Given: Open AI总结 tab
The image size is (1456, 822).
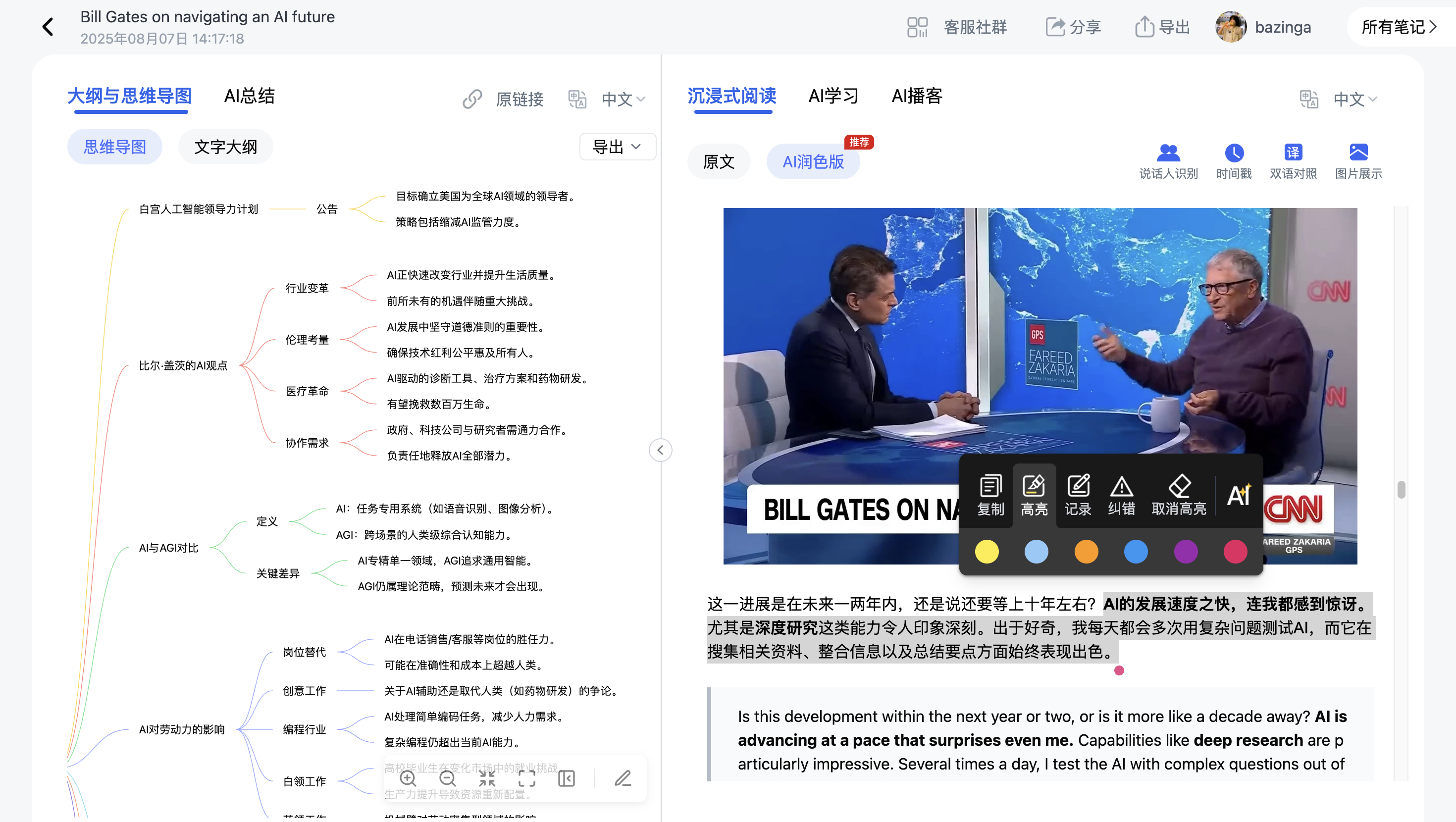Looking at the screenshot, I should tap(249, 96).
